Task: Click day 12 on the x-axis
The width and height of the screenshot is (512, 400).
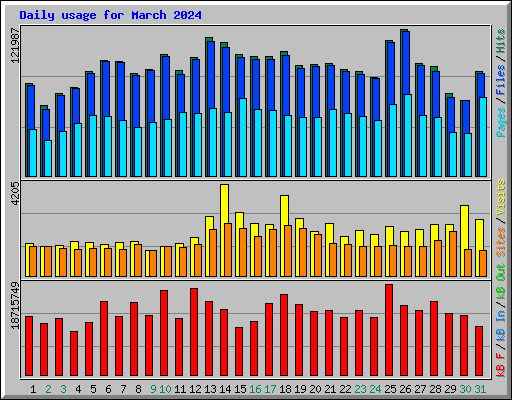Action: pyautogui.click(x=195, y=389)
